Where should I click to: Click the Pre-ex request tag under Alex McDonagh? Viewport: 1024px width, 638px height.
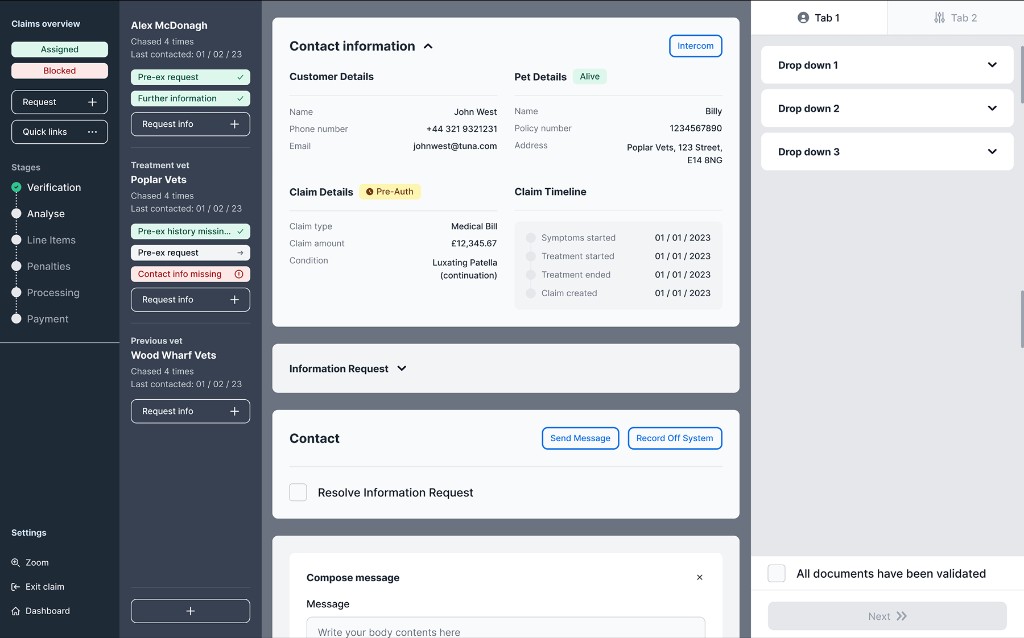pos(190,77)
